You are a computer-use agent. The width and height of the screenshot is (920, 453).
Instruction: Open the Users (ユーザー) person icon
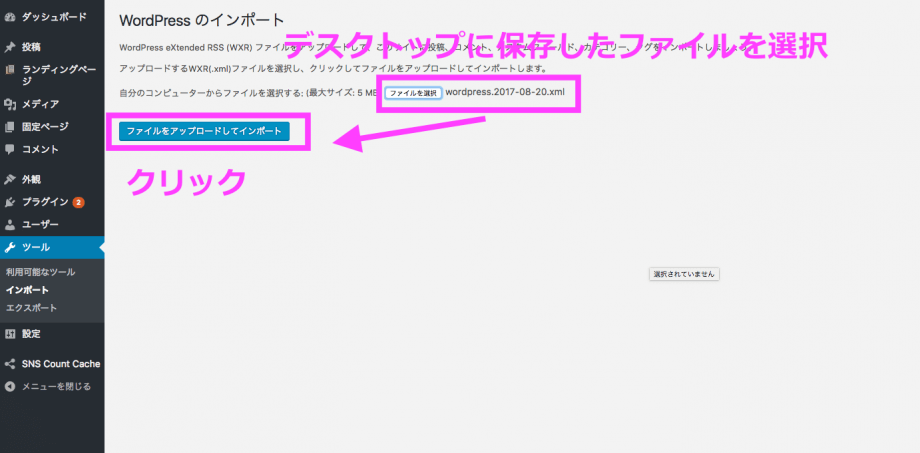point(10,225)
